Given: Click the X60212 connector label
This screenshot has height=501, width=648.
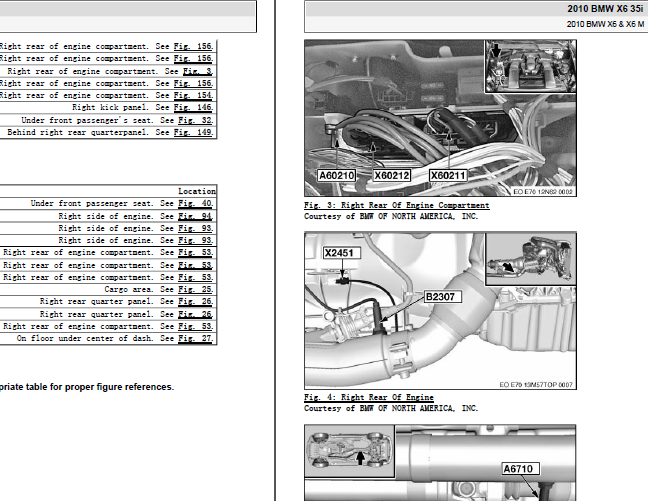Looking at the screenshot, I should tap(391, 176).
